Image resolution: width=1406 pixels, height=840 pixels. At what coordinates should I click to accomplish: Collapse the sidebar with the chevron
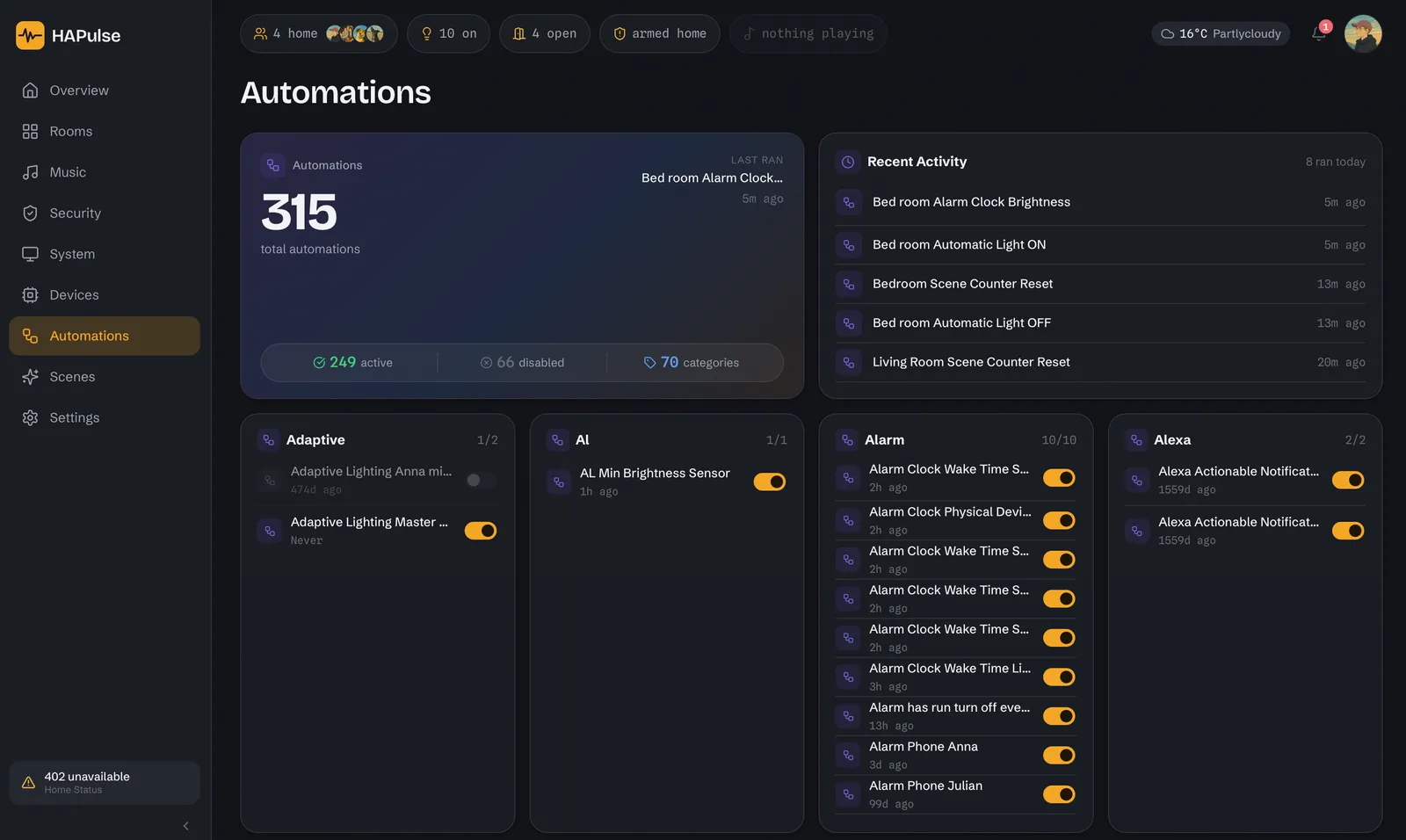[185, 826]
